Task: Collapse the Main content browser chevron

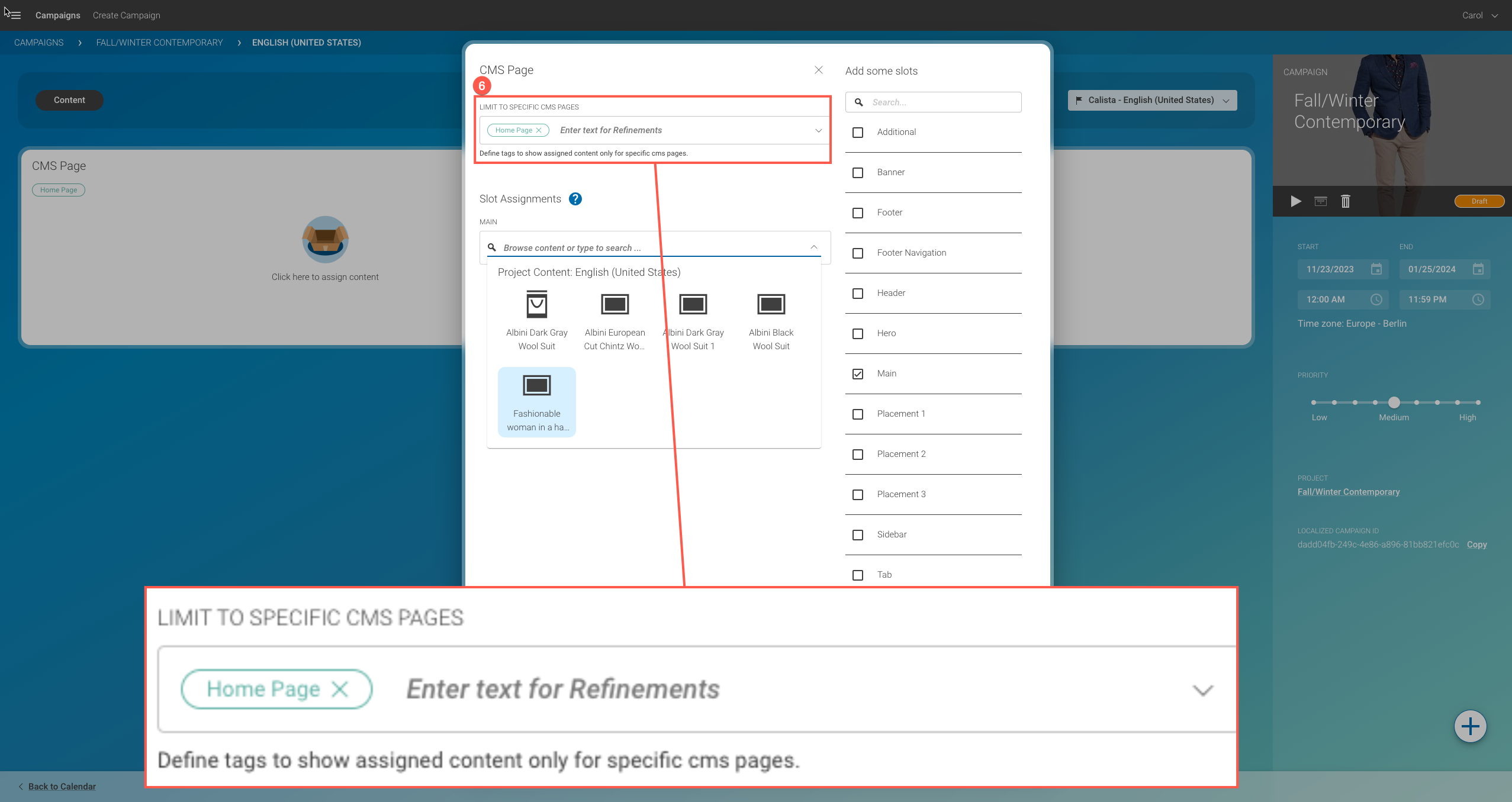Action: [x=813, y=247]
